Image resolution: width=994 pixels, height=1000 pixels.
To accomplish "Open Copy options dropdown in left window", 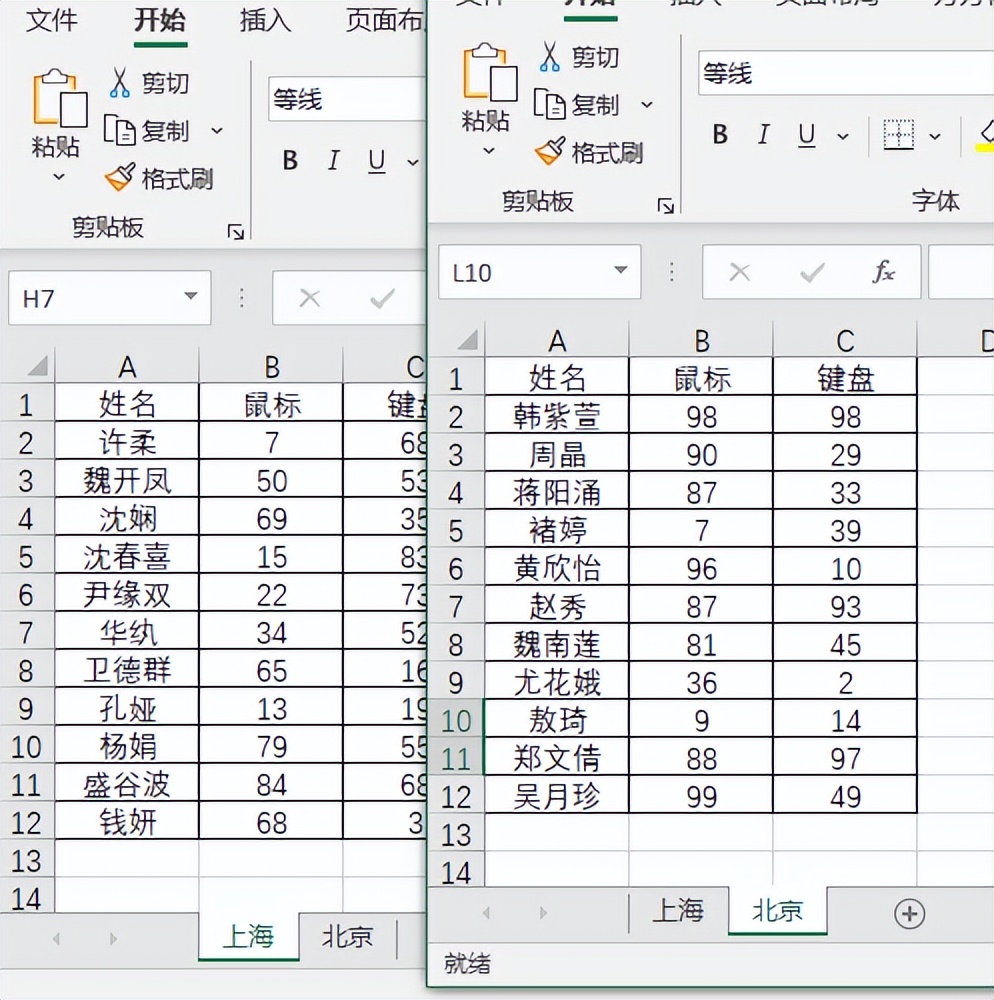I will tap(217, 131).
